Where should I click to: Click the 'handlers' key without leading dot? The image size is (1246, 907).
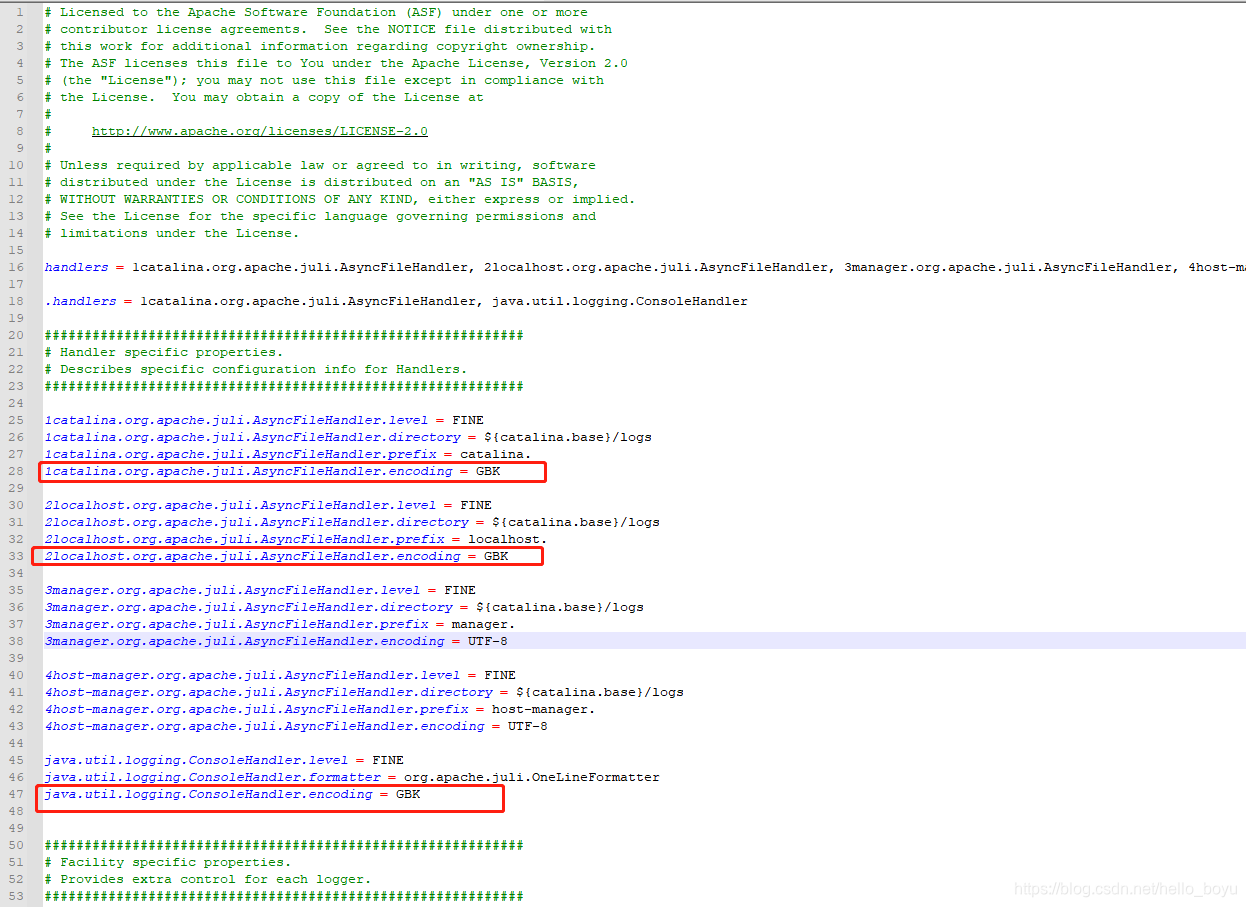point(76,267)
